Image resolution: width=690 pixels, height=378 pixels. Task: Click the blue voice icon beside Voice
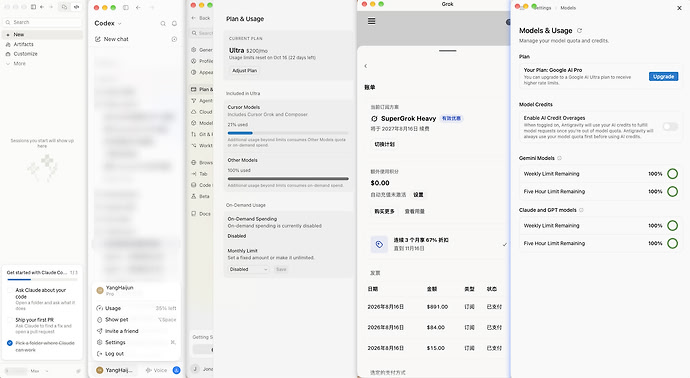[x=176, y=370]
